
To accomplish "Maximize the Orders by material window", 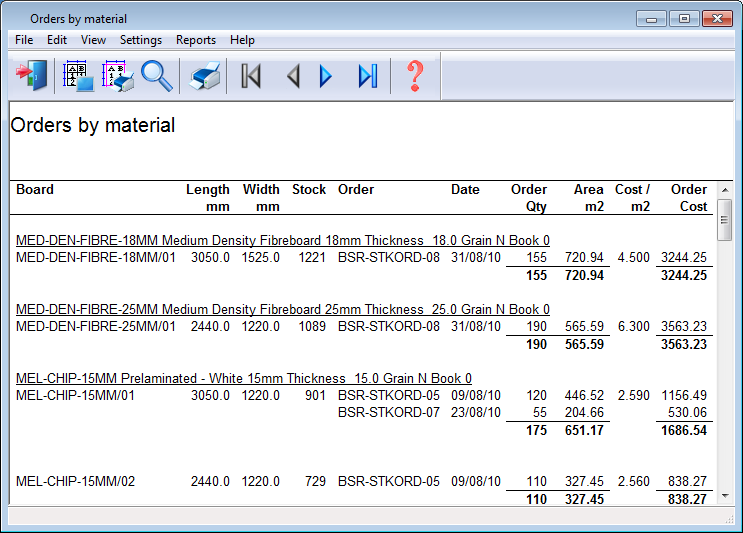I will click(684, 19).
